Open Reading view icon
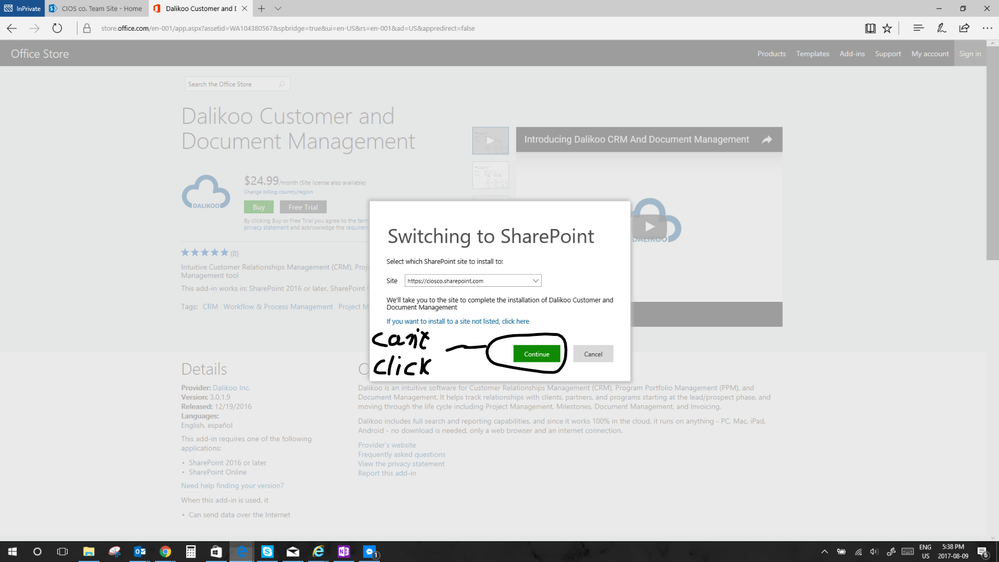The height and width of the screenshot is (562, 999). (870, 28)
